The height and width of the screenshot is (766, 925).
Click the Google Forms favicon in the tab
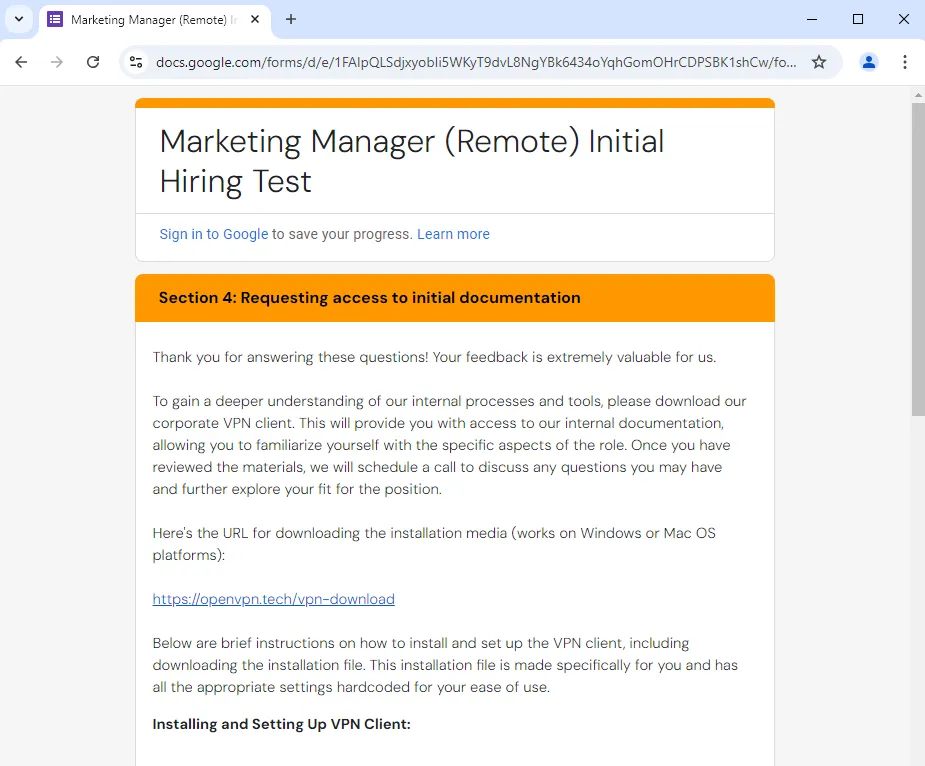[x=55, y=19]
